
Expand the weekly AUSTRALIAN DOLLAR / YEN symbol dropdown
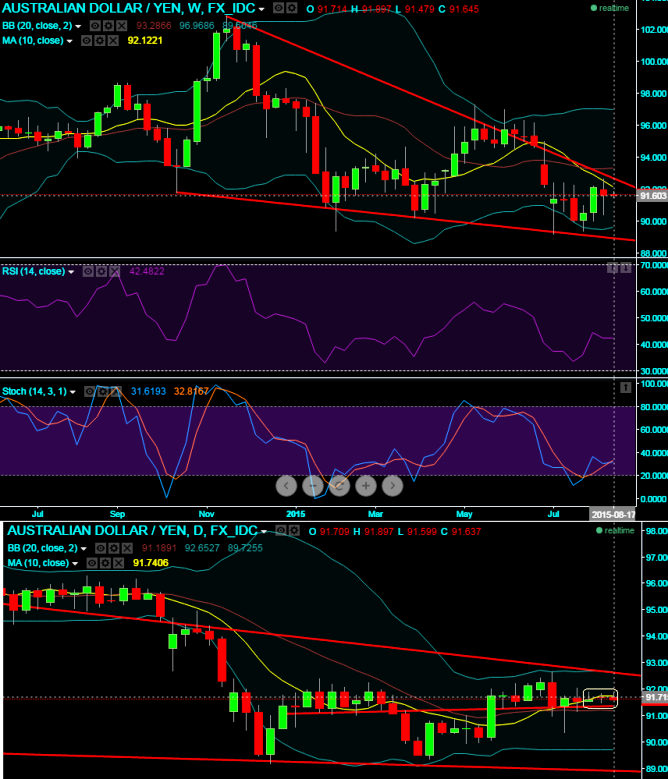[x=261, y=9]
